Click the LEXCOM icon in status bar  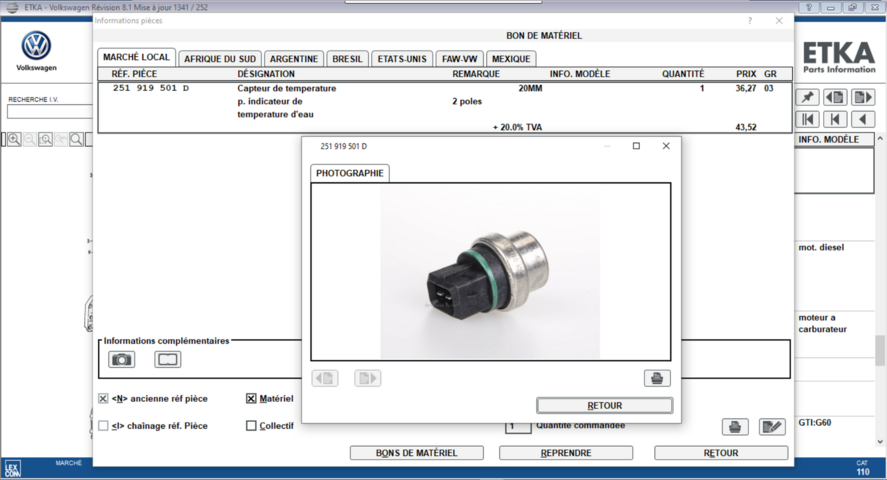click(x=12, y=469)
